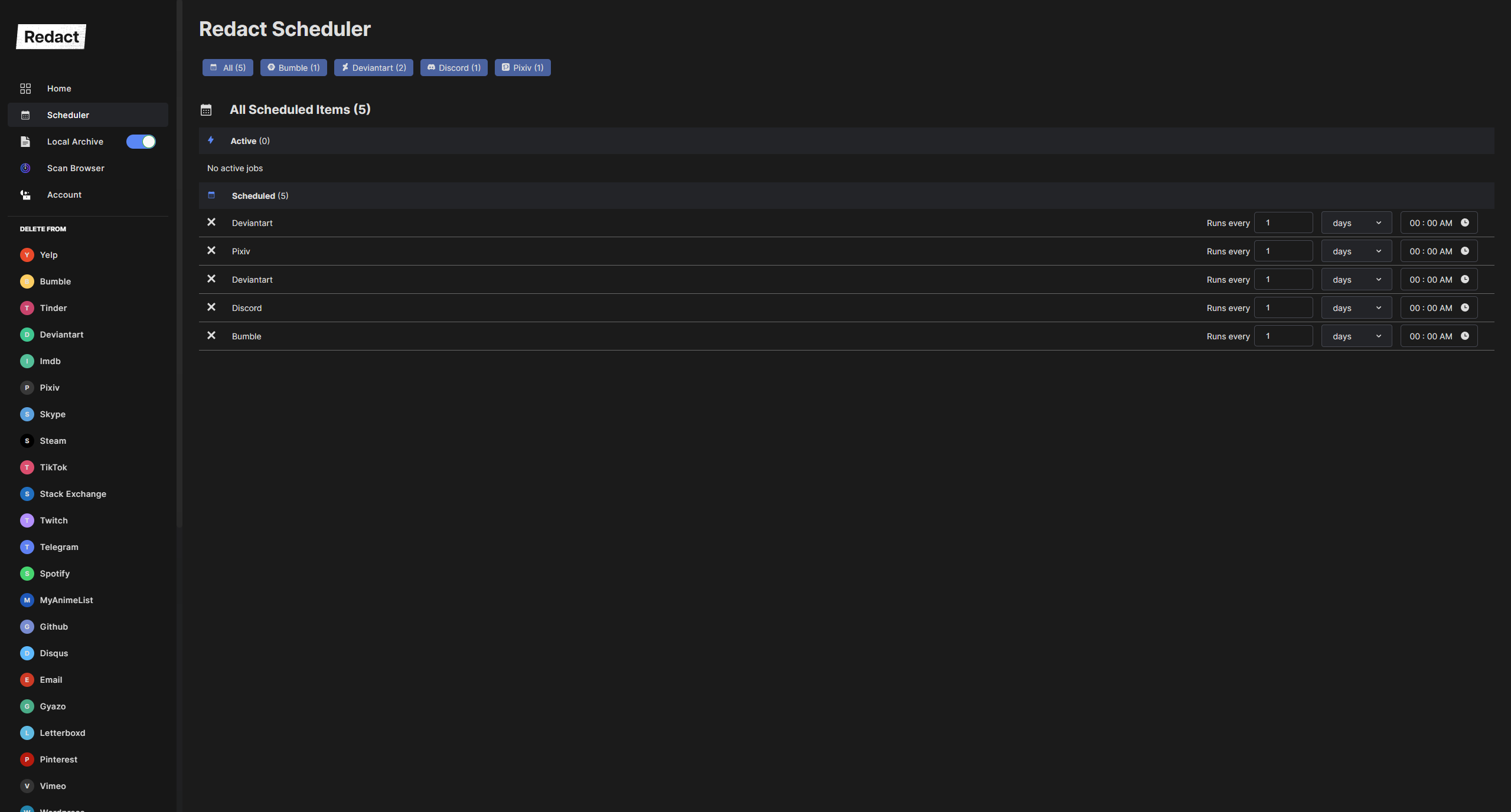Click the Yelp icon in sidebar
The image size is (1511, 812).
tap(27, 255)
